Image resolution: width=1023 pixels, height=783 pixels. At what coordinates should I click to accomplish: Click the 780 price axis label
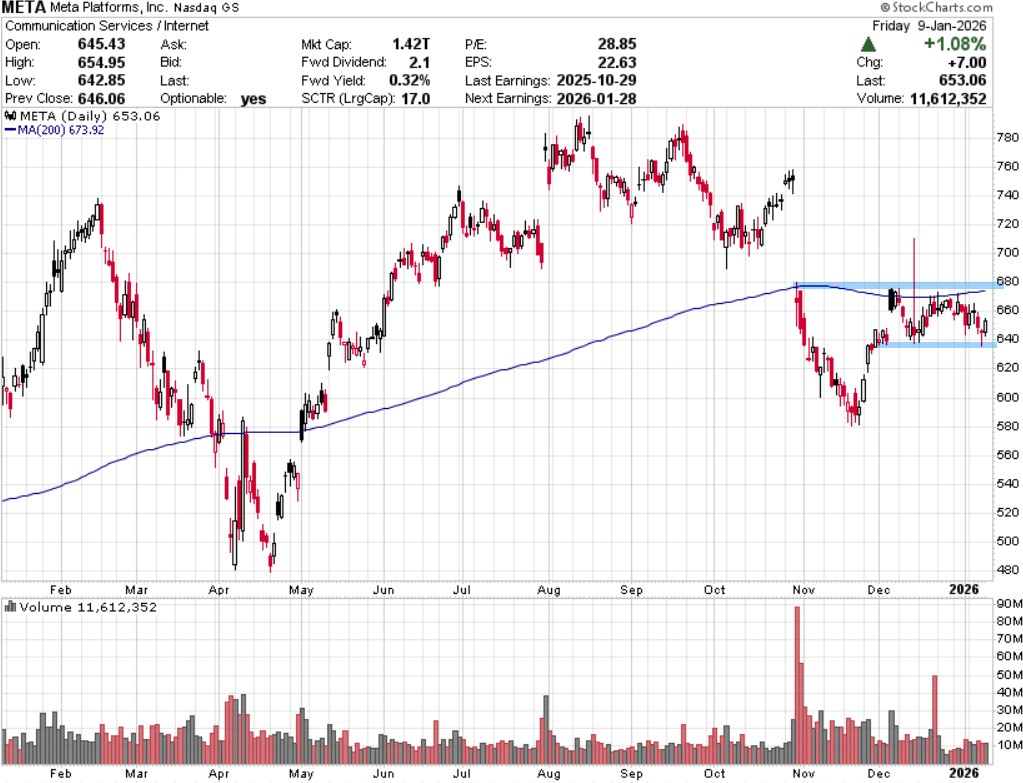pyautogui.click(x=1007, y=138)
